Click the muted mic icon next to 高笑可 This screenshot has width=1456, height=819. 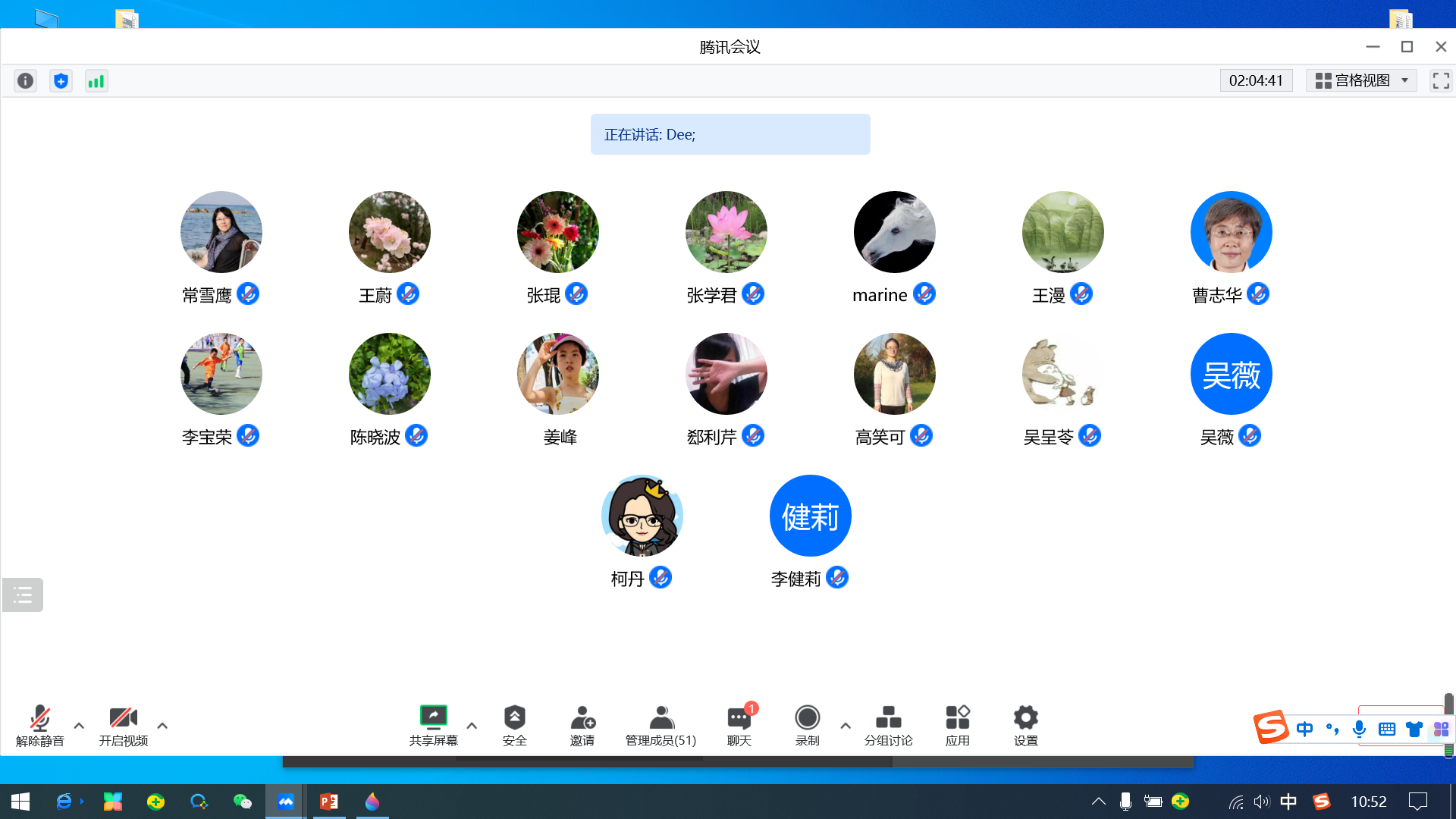[x=921, y=435]
